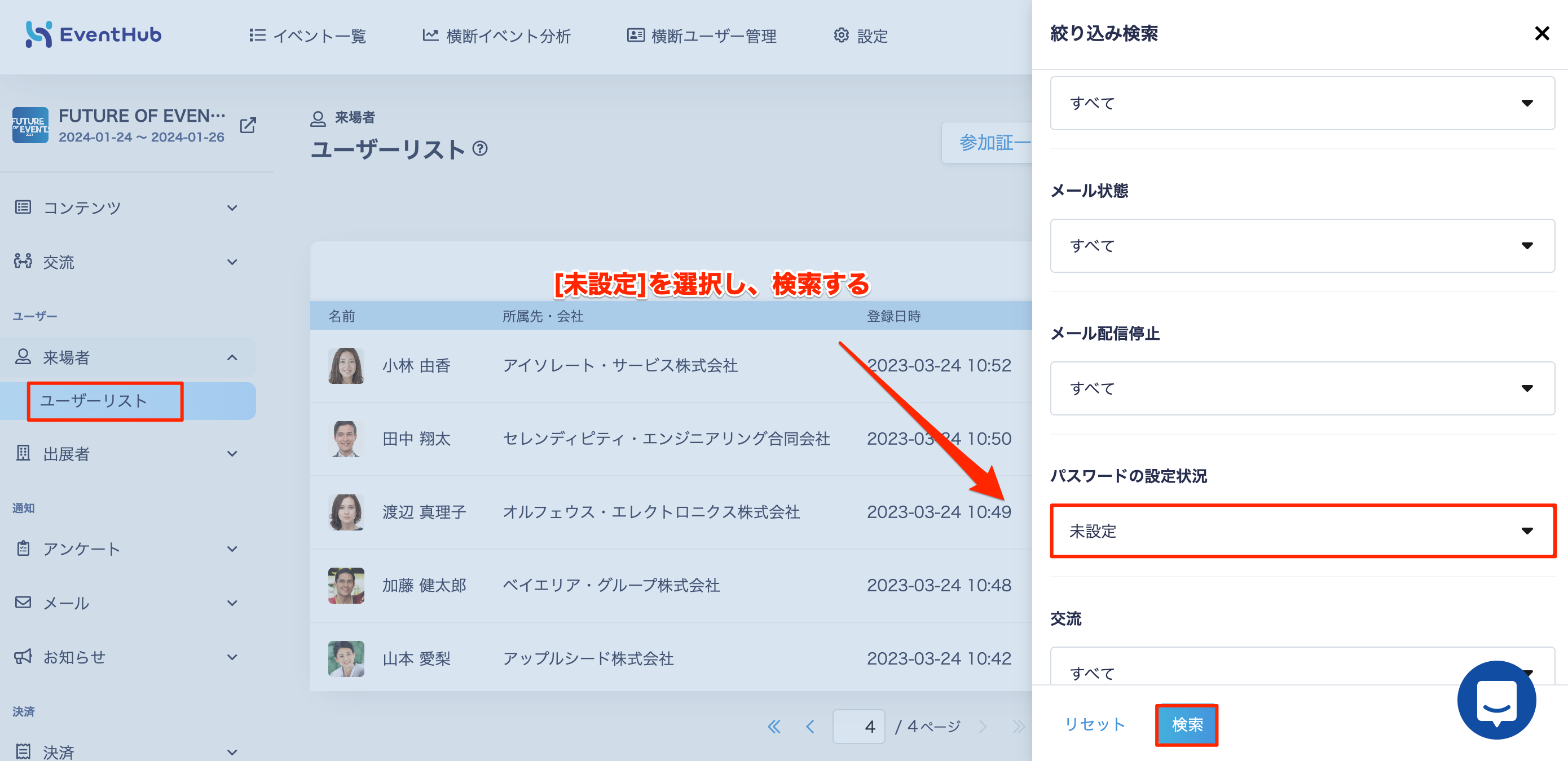Click 所属先・会社 column header
The image size is (1568, 761).
543,316
